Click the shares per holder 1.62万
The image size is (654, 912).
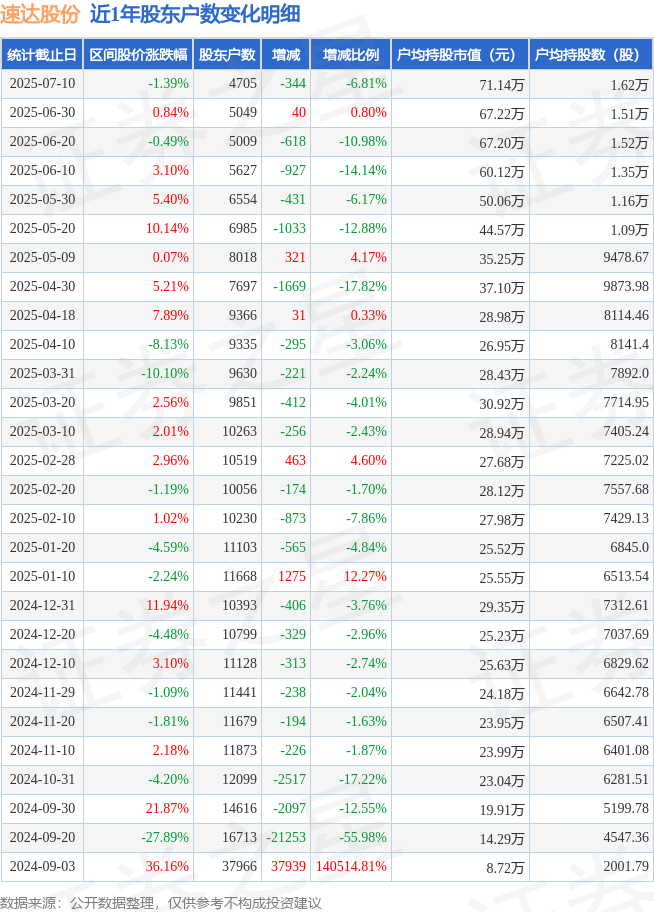(x=629, y=85)
